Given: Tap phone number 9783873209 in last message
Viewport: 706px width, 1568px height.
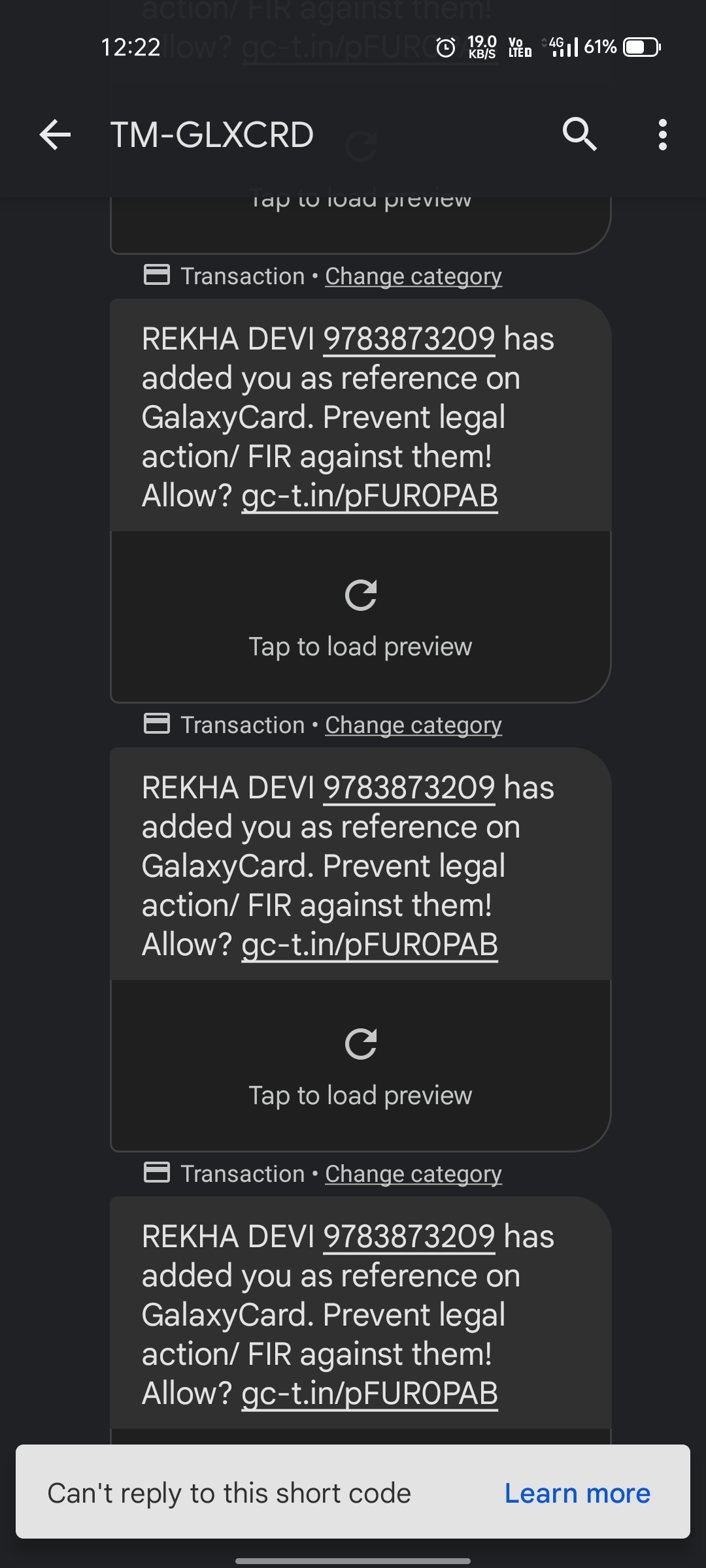Looking at the screenshot, I should click(409, 1237).
